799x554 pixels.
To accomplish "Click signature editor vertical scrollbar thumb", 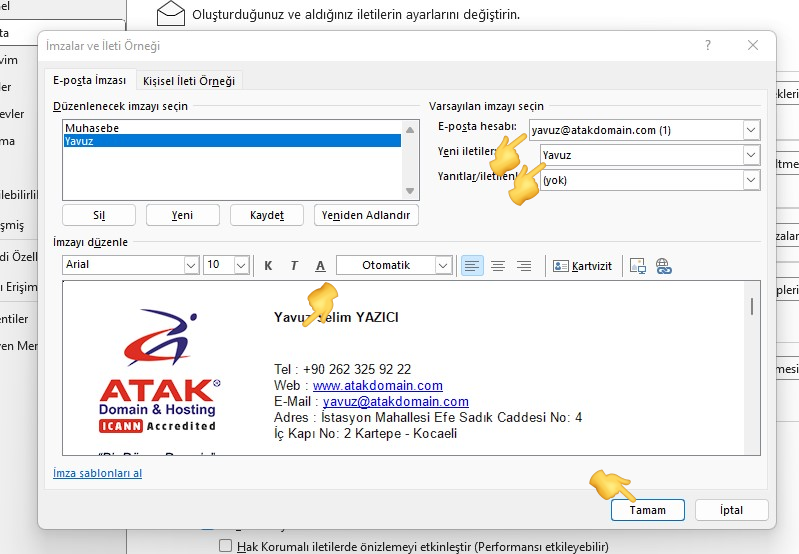I will tap(752, 306).
